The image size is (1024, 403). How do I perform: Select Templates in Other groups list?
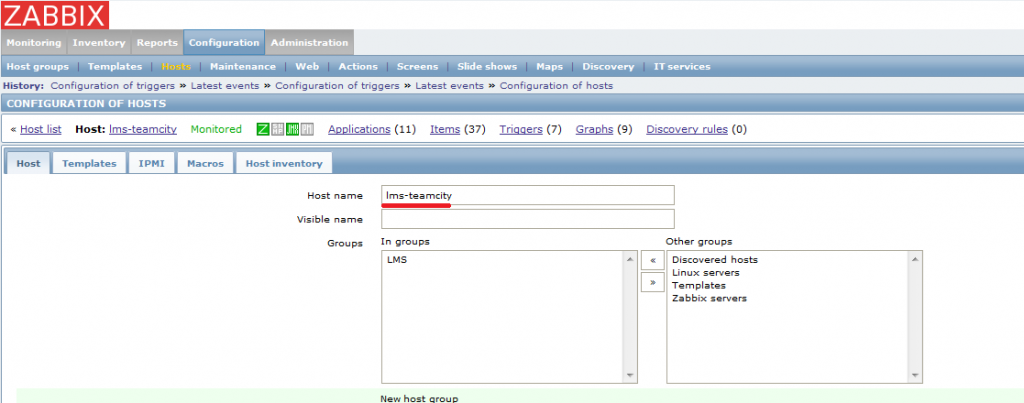click(699, 285)
